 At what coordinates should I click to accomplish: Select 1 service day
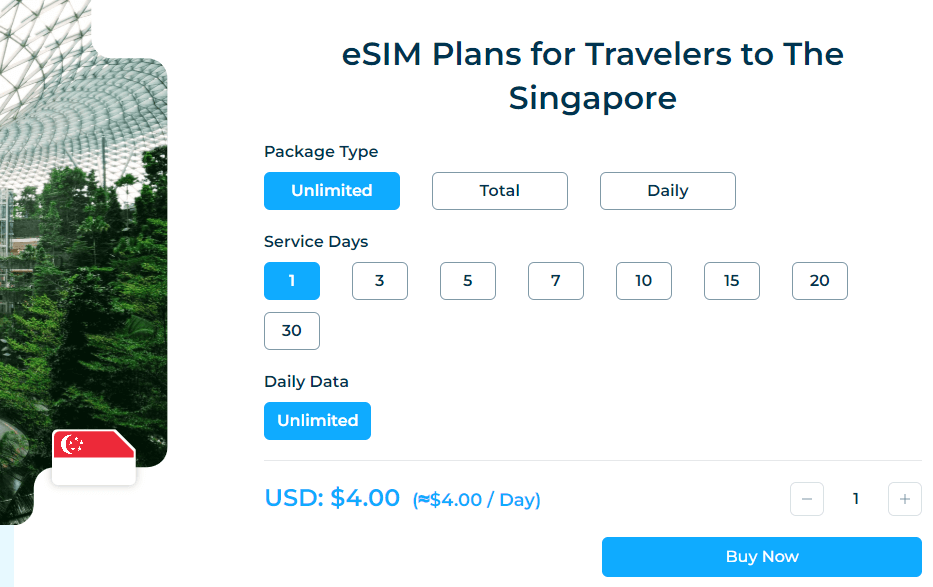[x=292, y=281]
